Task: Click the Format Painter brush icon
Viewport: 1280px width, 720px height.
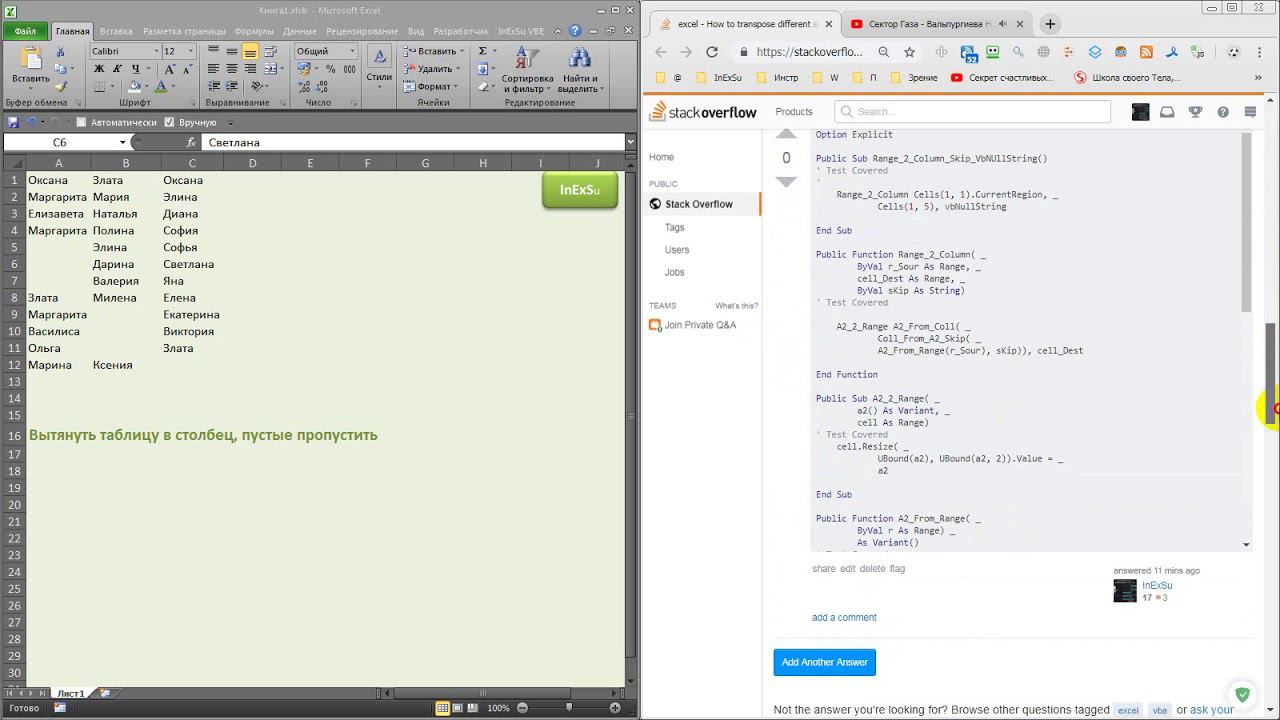Action: tap(60, 86)
